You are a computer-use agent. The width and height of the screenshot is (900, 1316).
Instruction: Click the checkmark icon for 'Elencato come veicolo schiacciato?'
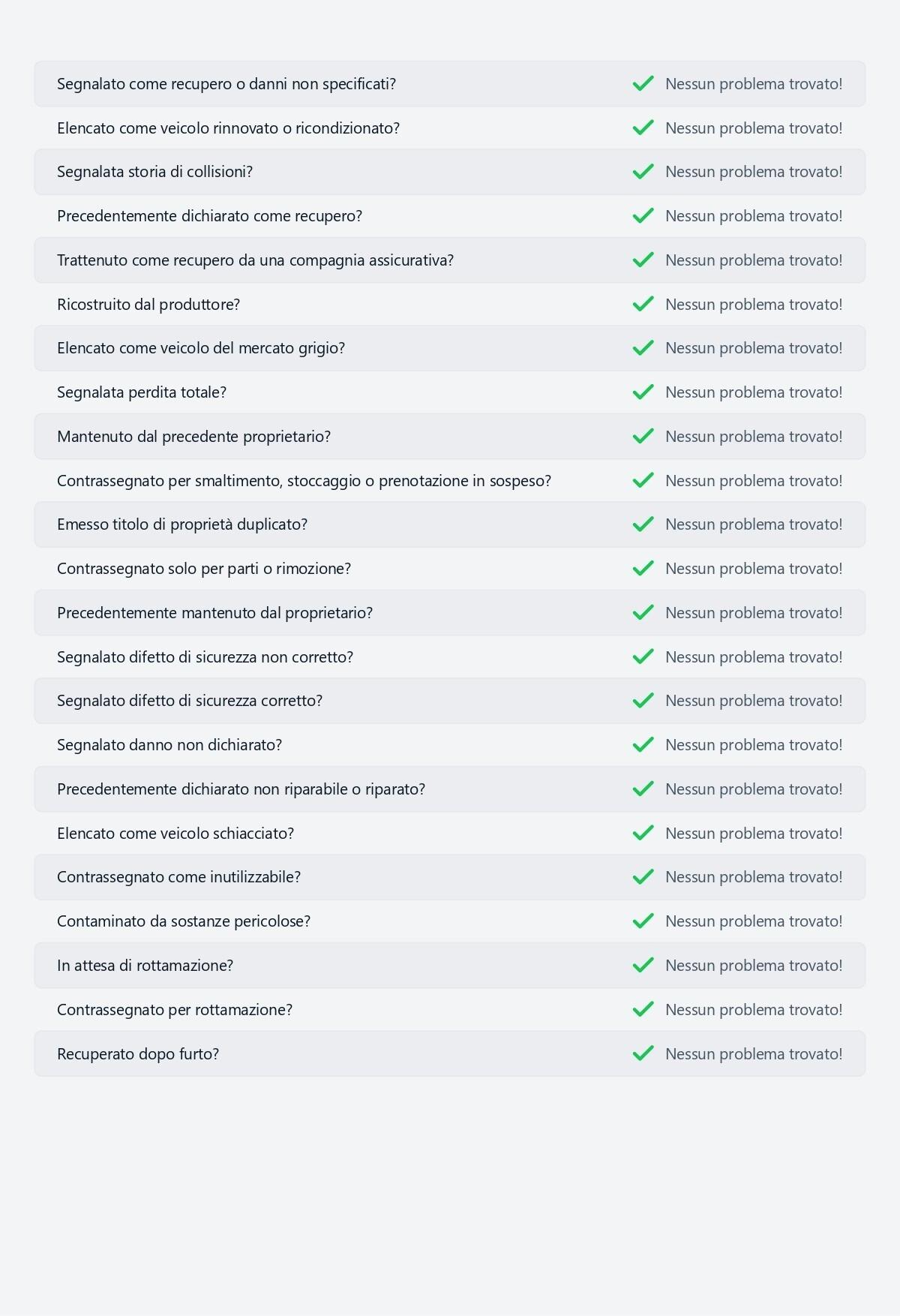pos(643,834)
